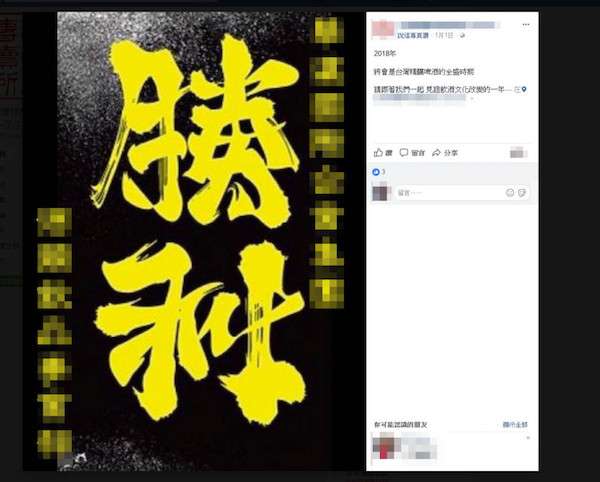Click the commenter avatar beside comment box
This screenshot has height=482, width=600.
381,192
